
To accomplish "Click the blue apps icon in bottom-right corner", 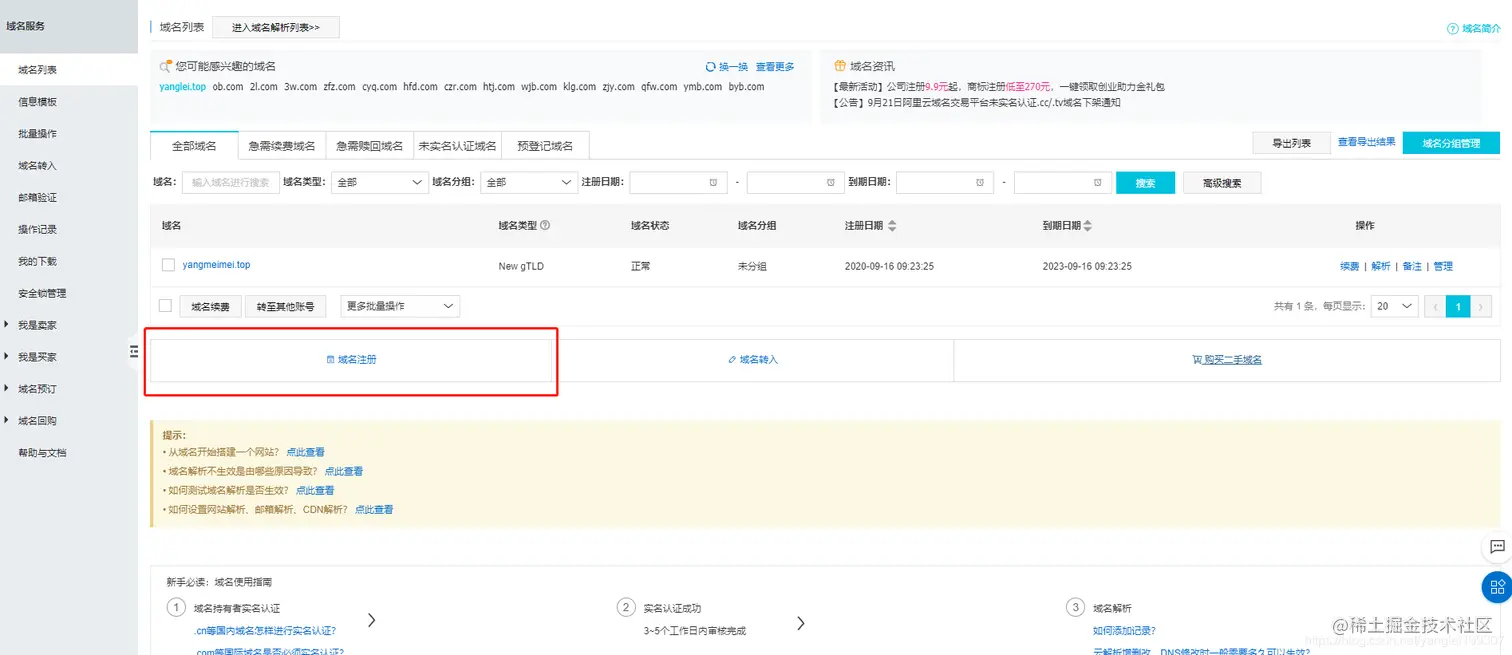I will [1496, 587].
